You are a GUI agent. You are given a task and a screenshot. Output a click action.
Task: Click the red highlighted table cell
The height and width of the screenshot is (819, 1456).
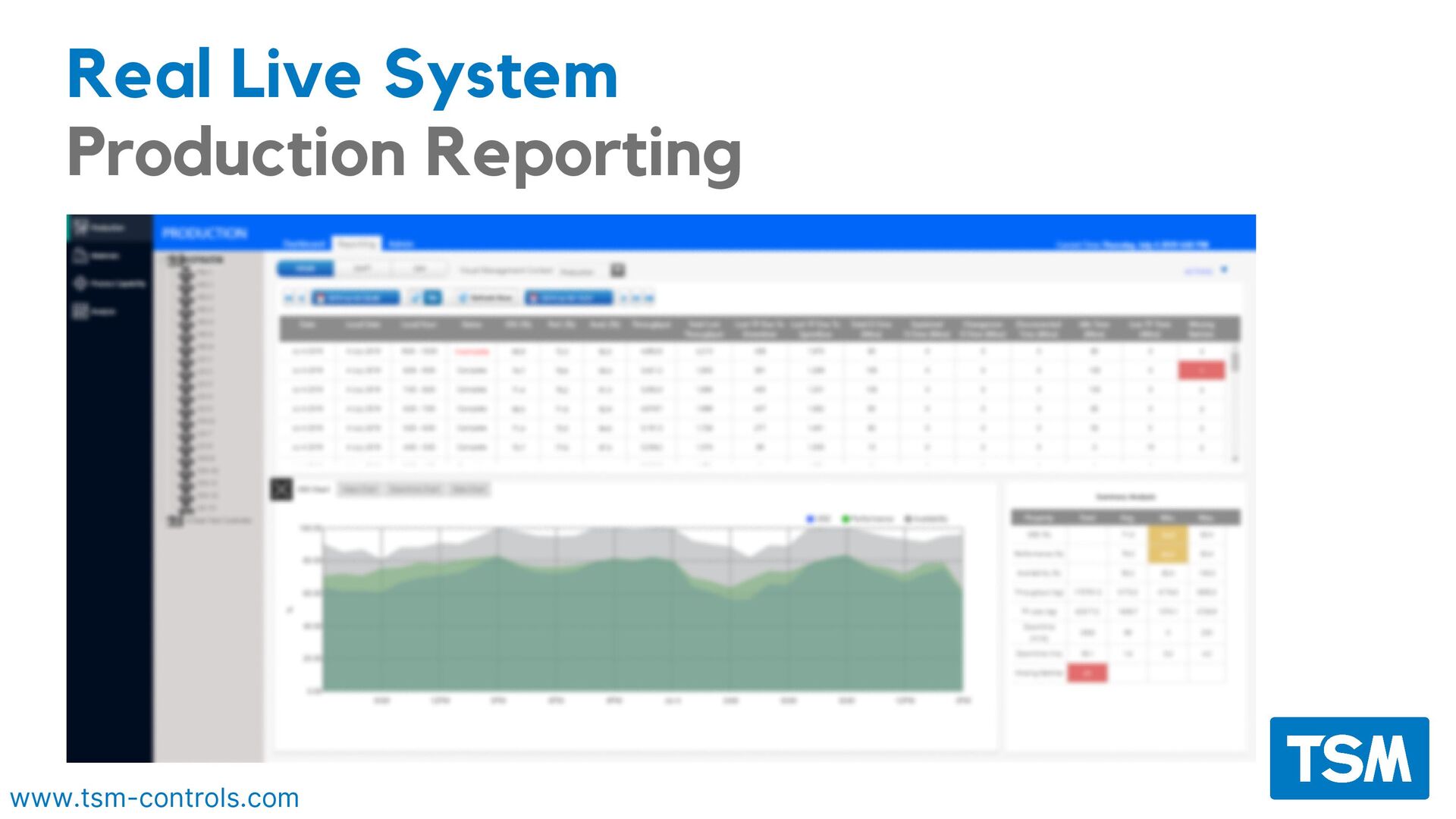pyautogui.click(x=1201, y=370)
